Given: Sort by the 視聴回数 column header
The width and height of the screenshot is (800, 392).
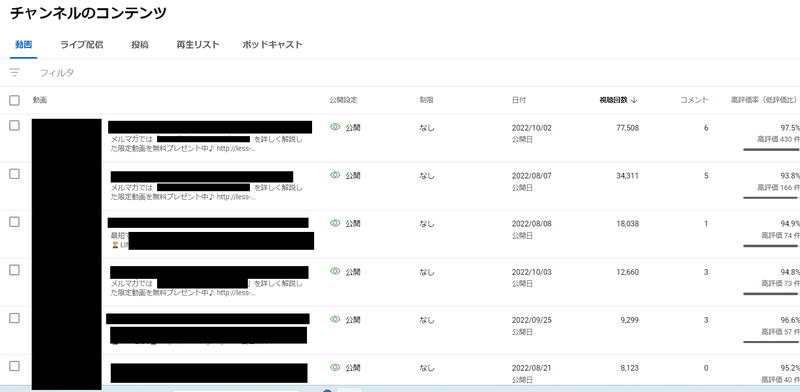Looking at the screenshot, I should coord(613,100).
